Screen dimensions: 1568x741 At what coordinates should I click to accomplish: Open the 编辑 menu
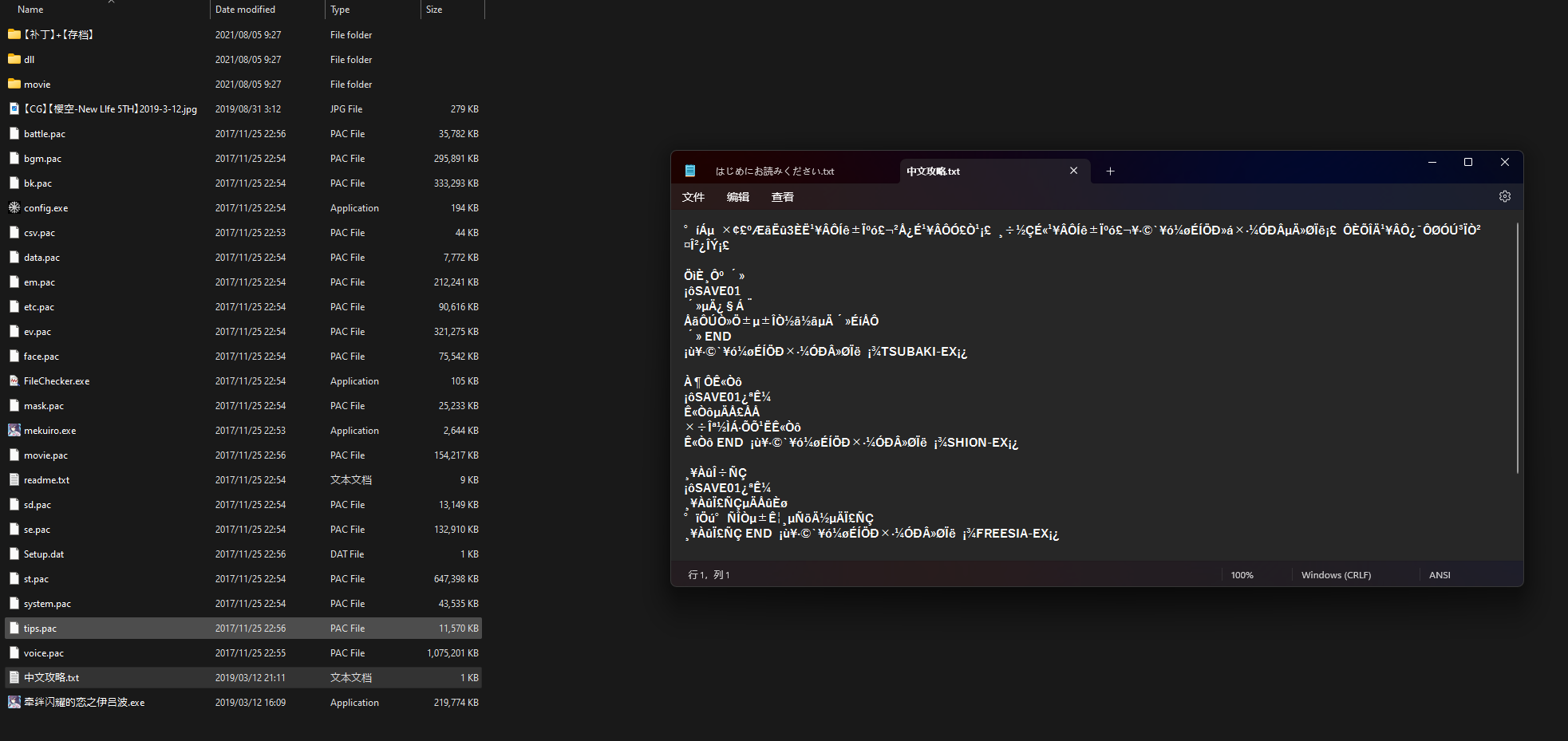coord(737,197)
